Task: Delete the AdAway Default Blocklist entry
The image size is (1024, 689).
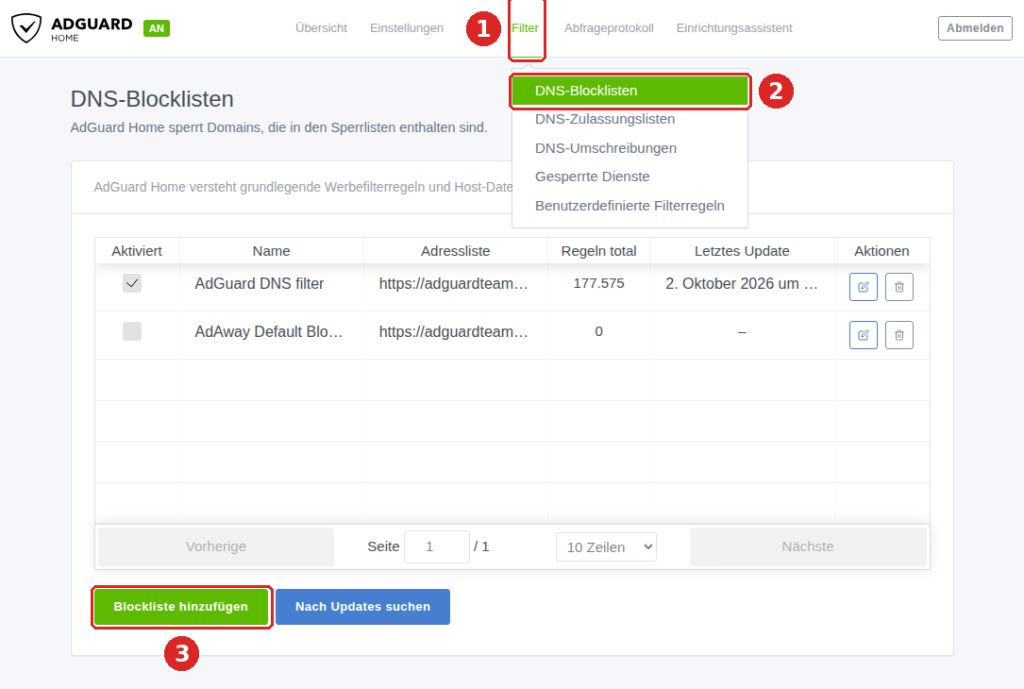Action: [x=899, y=335]
